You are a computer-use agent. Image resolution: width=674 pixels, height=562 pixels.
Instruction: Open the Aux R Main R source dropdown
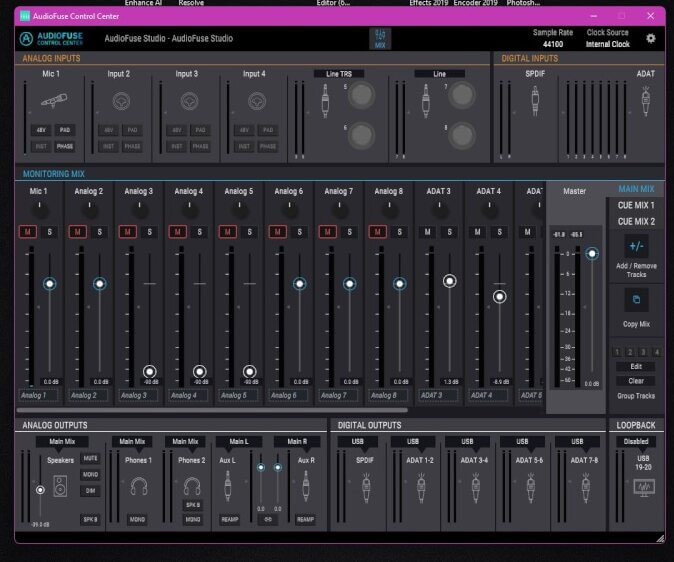[297, 442]
